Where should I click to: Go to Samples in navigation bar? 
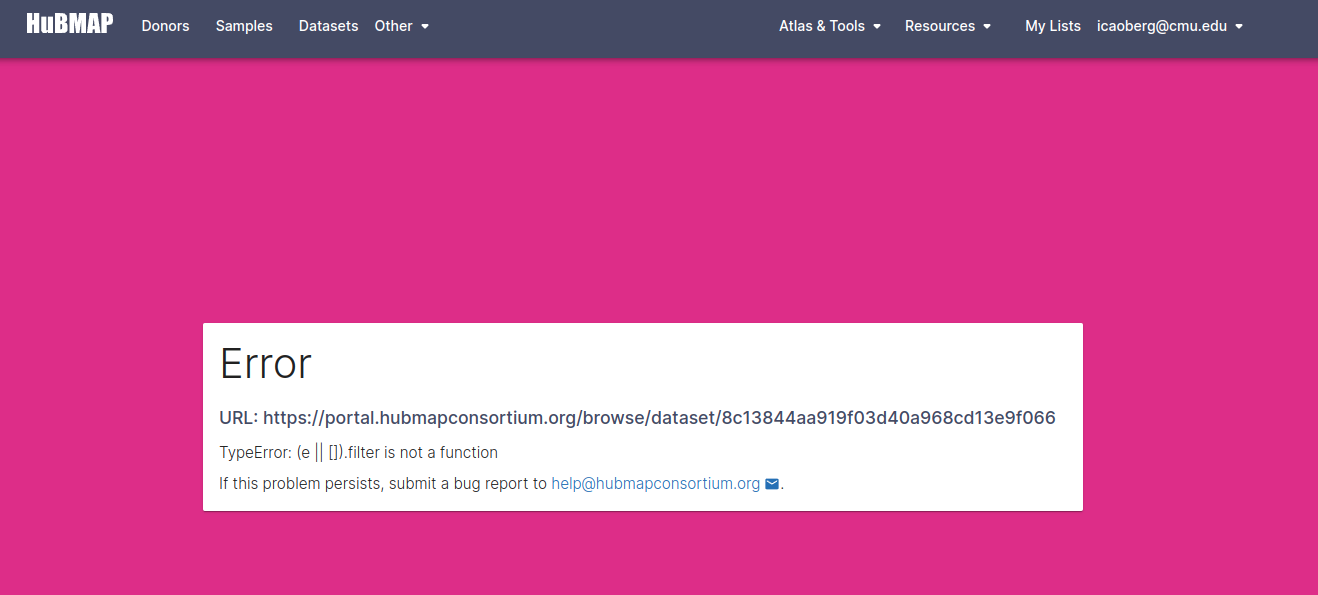244,26
